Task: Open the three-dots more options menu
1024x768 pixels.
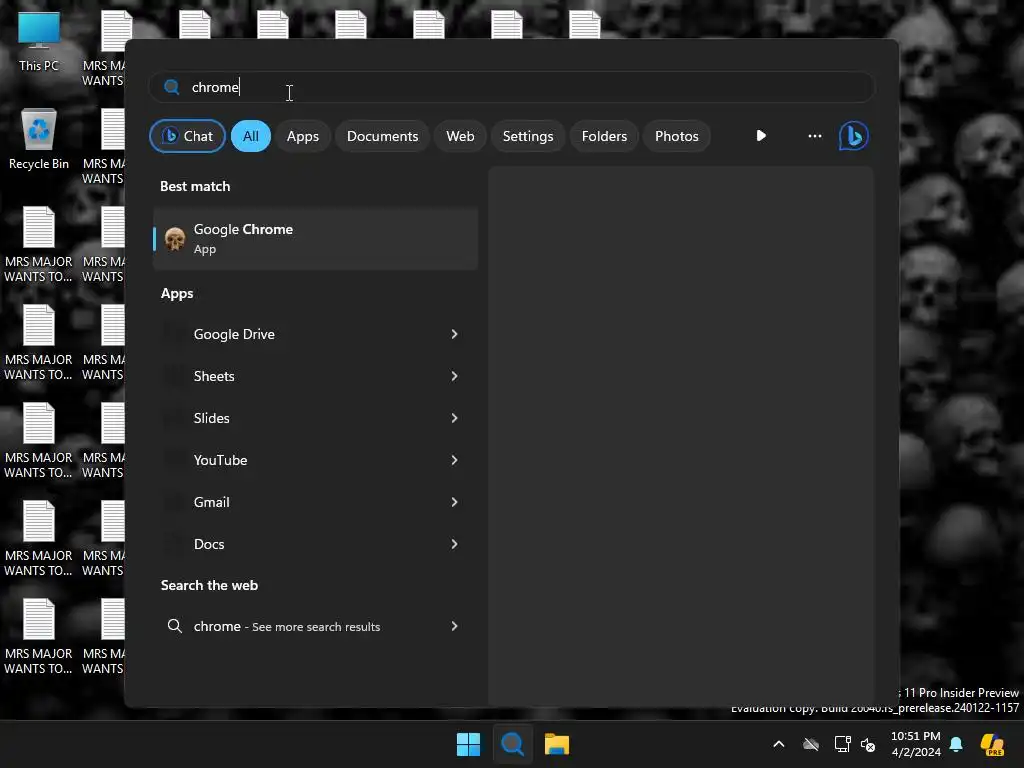Action: coord(814,136)
